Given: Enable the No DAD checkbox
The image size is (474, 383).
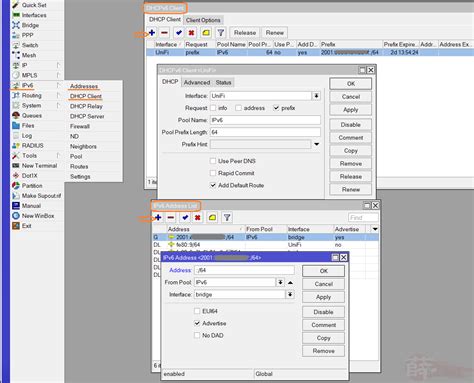Looking at the screenshot, I should (x=197, y=335).
